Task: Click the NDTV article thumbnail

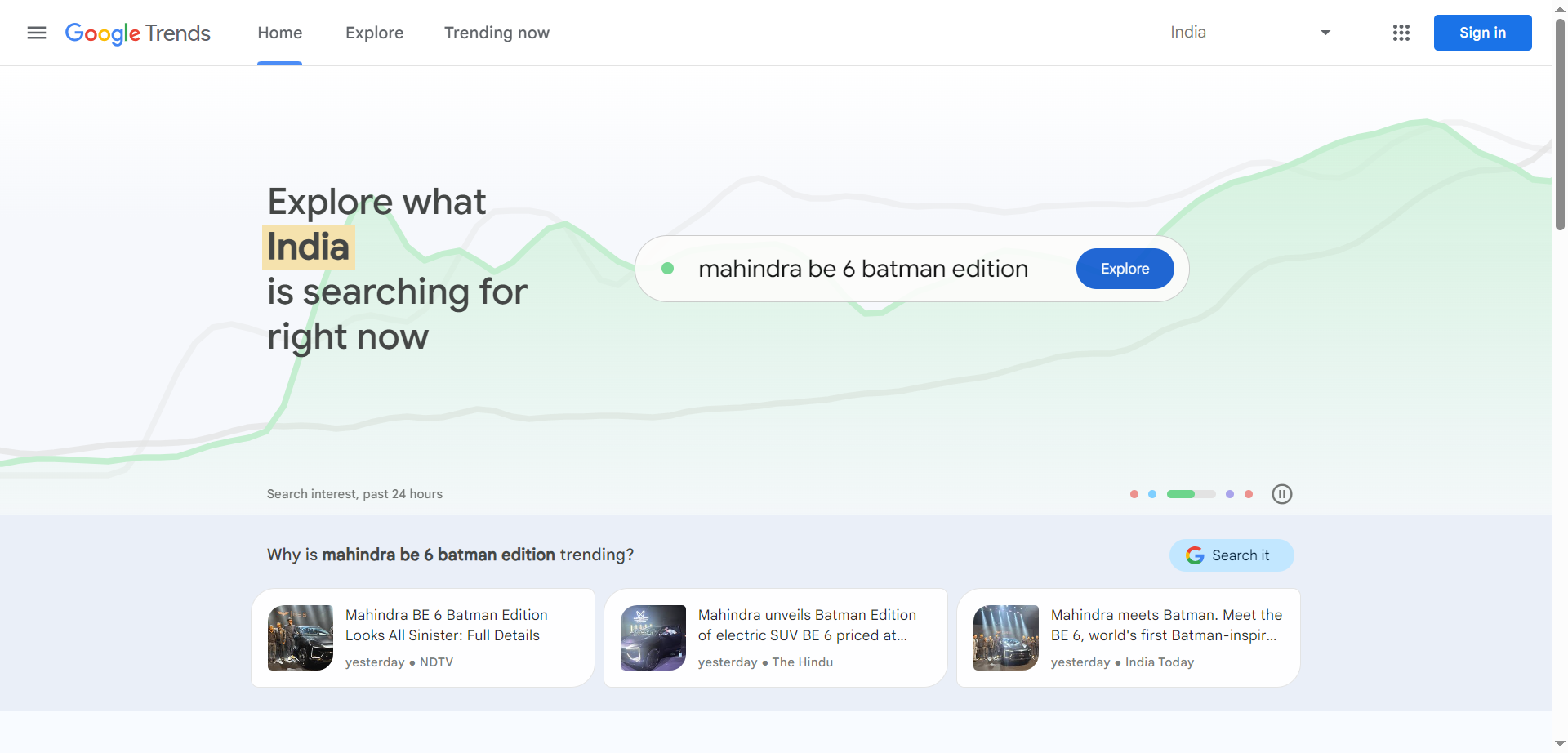Action: pos(301,638)
